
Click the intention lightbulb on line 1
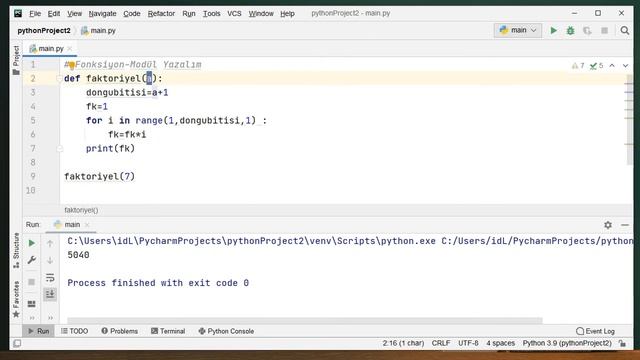point(71,65)
